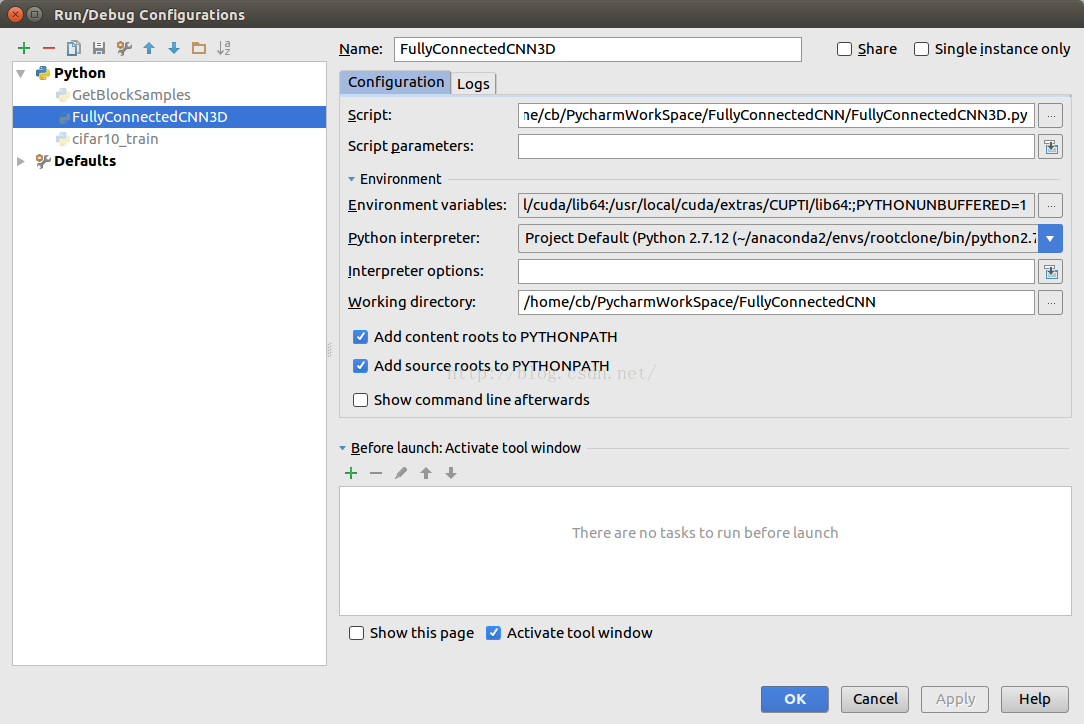Click the Script path field
Viewport: 1084px width, 724px height.
(776, 115)
